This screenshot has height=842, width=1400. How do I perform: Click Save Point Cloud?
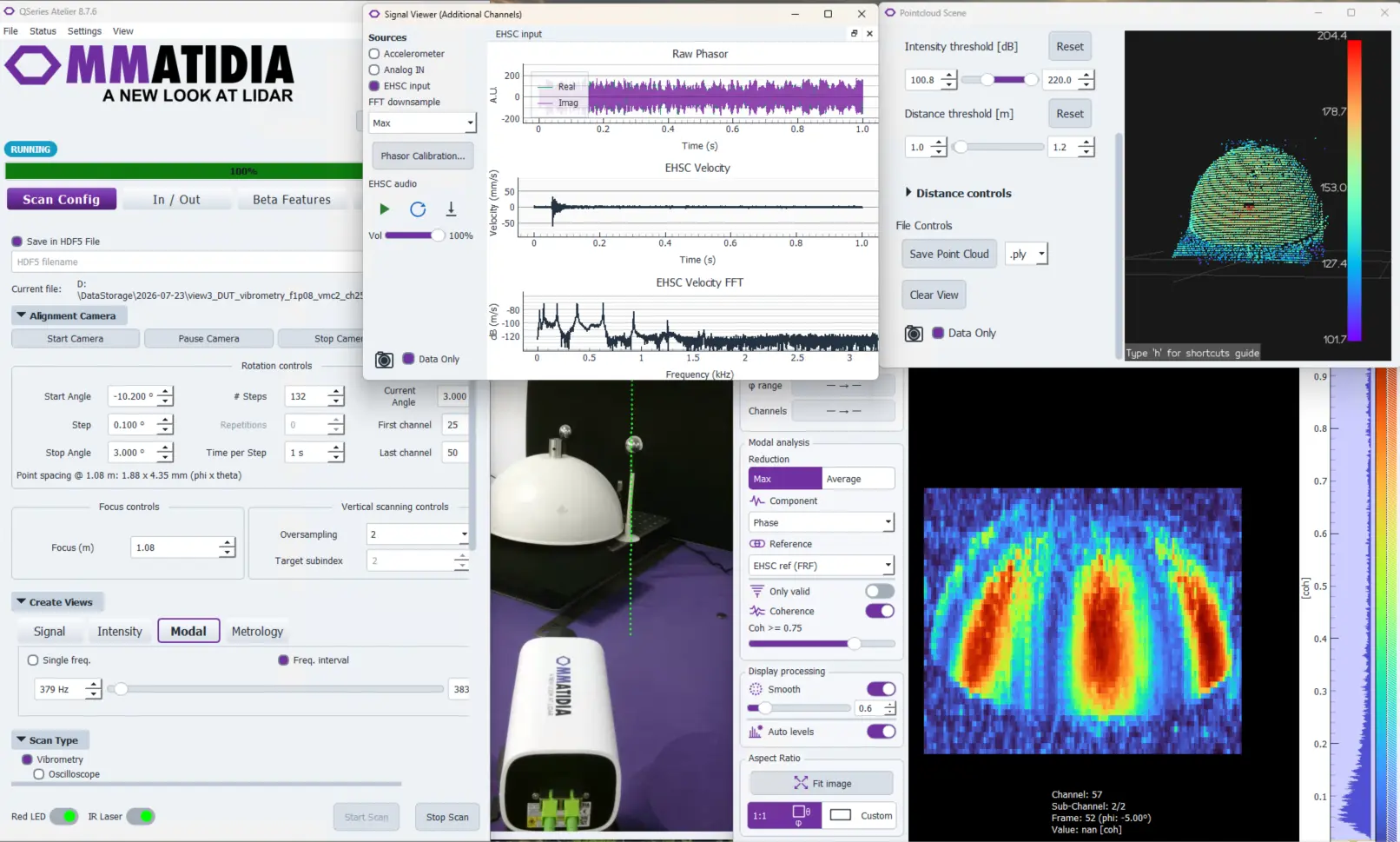(949, 254)
